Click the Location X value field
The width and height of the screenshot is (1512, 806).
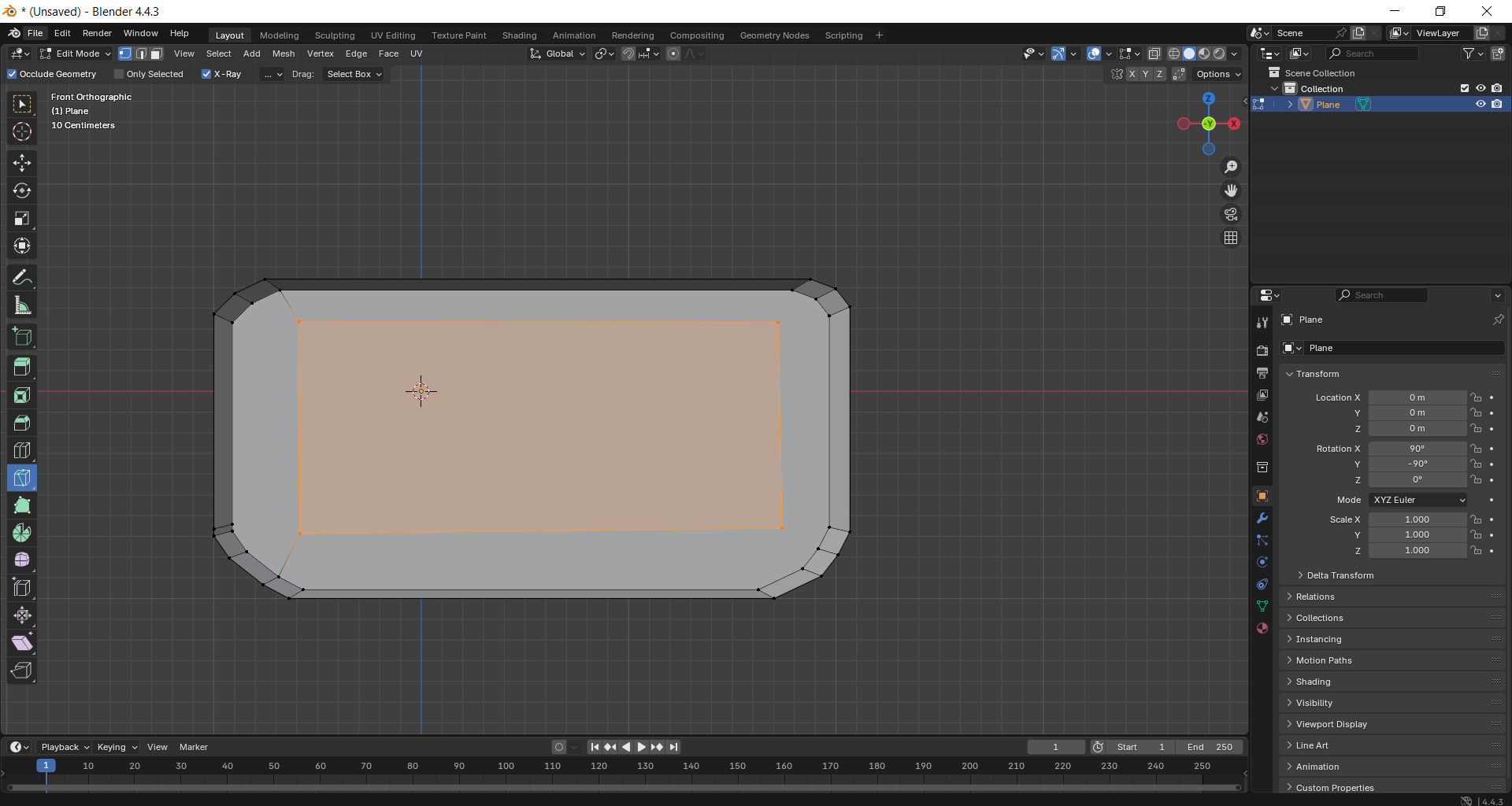[x=1417, y=397]
